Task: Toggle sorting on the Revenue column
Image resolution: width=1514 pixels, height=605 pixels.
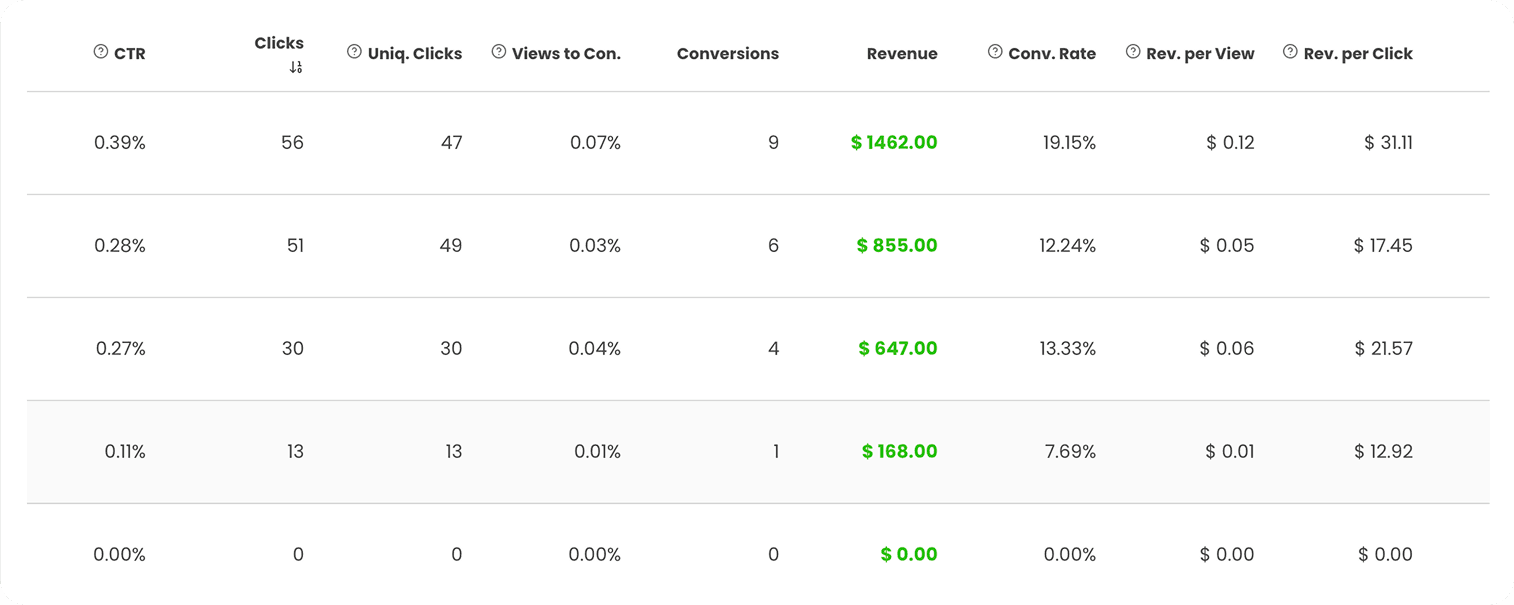Action: point(901,53)
